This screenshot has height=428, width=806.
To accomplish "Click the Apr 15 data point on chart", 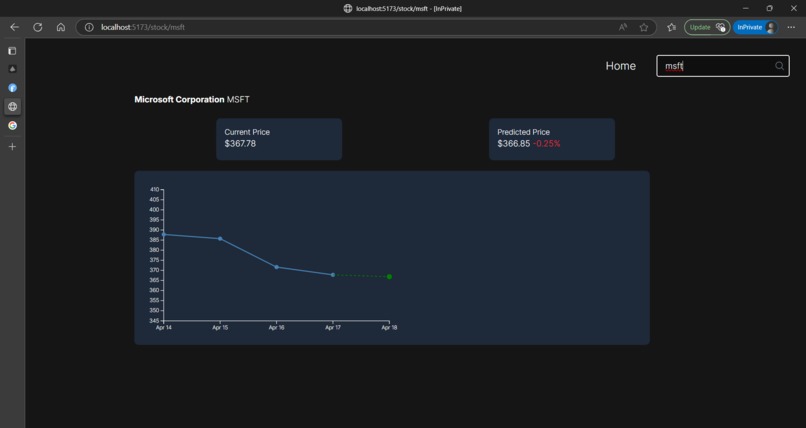I will [x=220, y=238].
